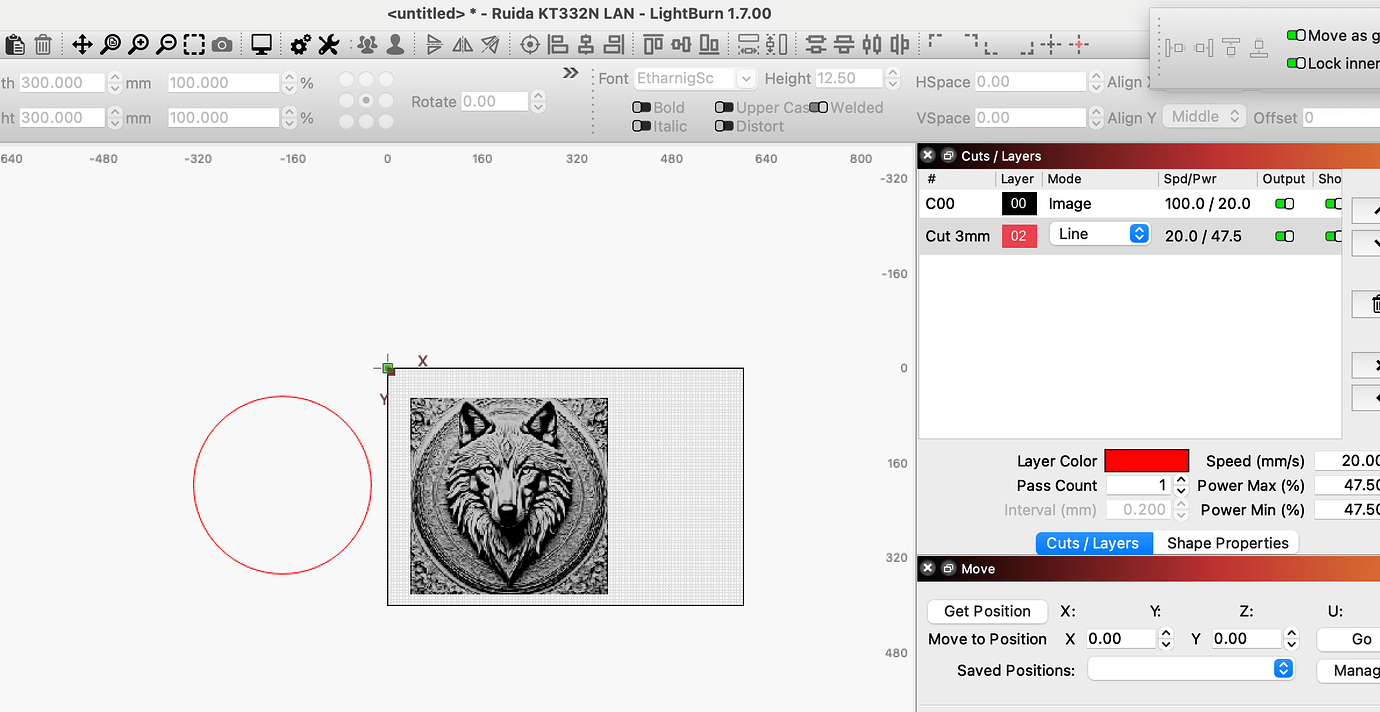This screenshot has width=1380, height=712.
Task: Click the Flip Vertical mirror icon
Action: coord(462,44)
